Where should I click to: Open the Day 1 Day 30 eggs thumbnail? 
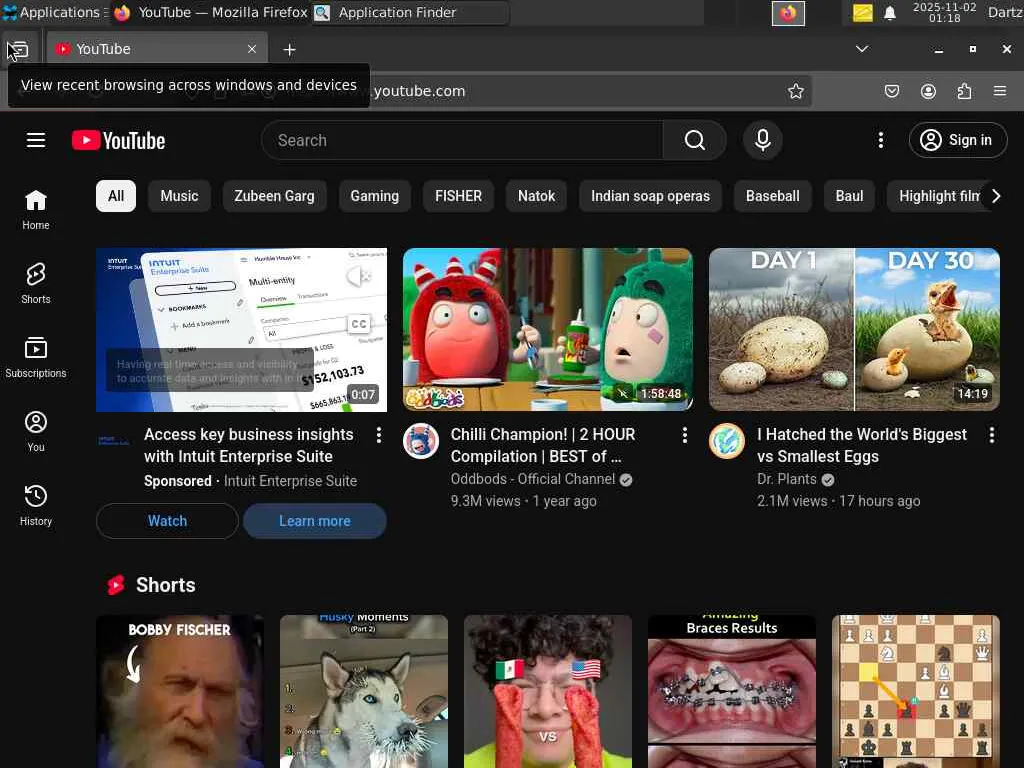pyautogui.click(x=854, y=329)
